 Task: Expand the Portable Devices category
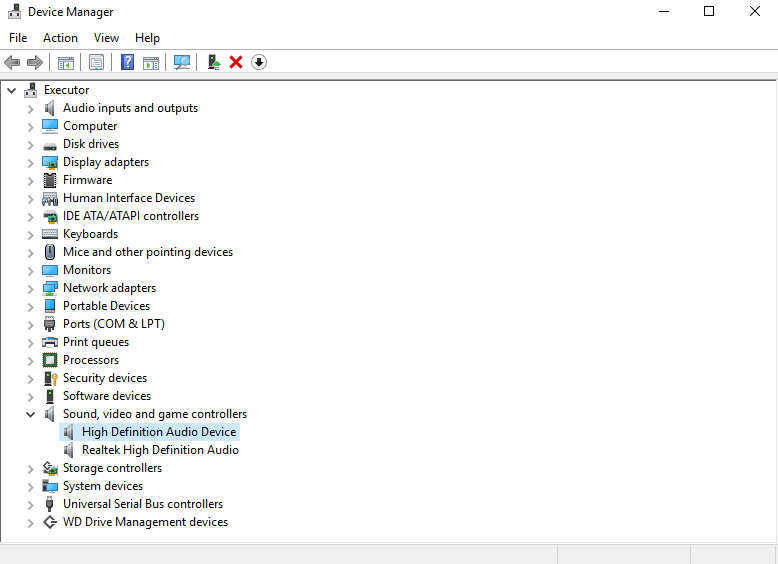[31, 307]
